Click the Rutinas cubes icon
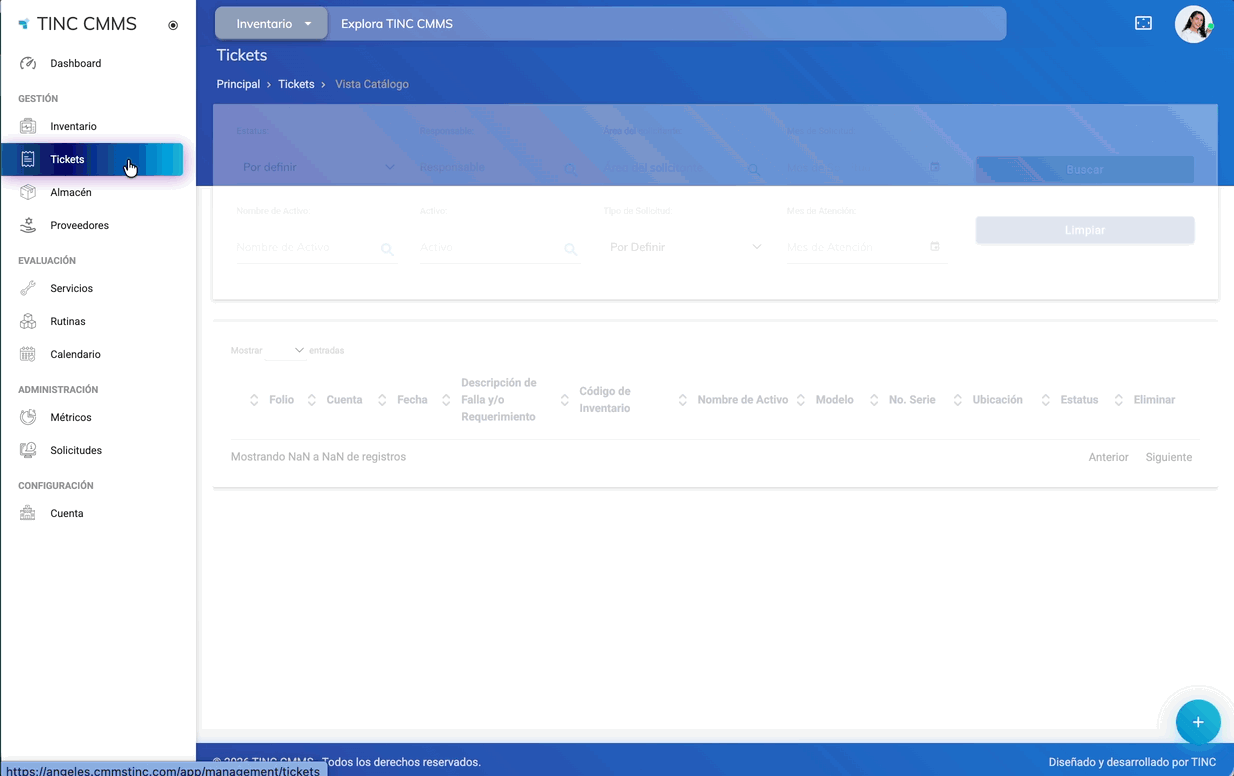Screen dimensions: 1234x776 click(28, 321)
